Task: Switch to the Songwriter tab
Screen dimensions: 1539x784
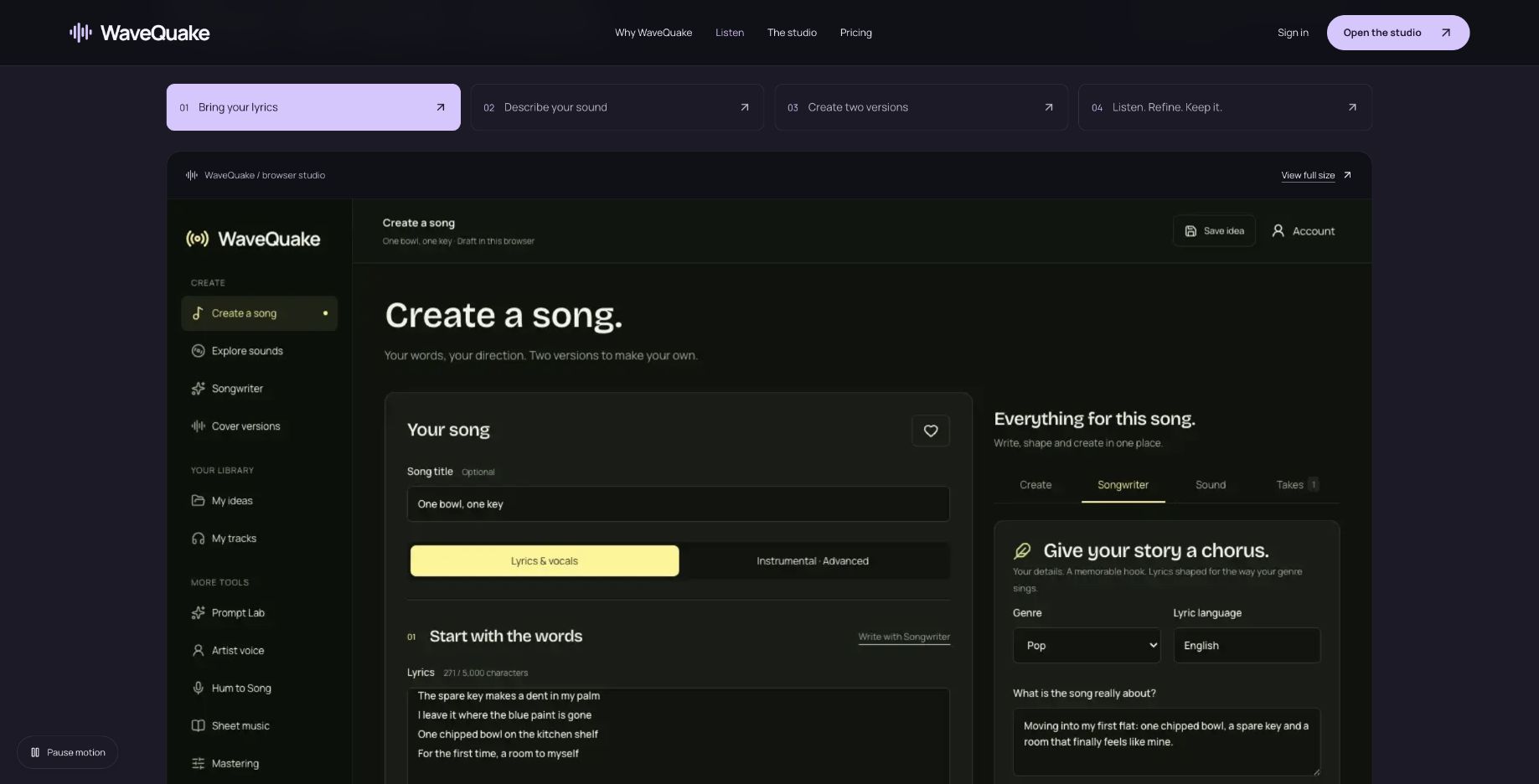Action: pos(1123,485)
